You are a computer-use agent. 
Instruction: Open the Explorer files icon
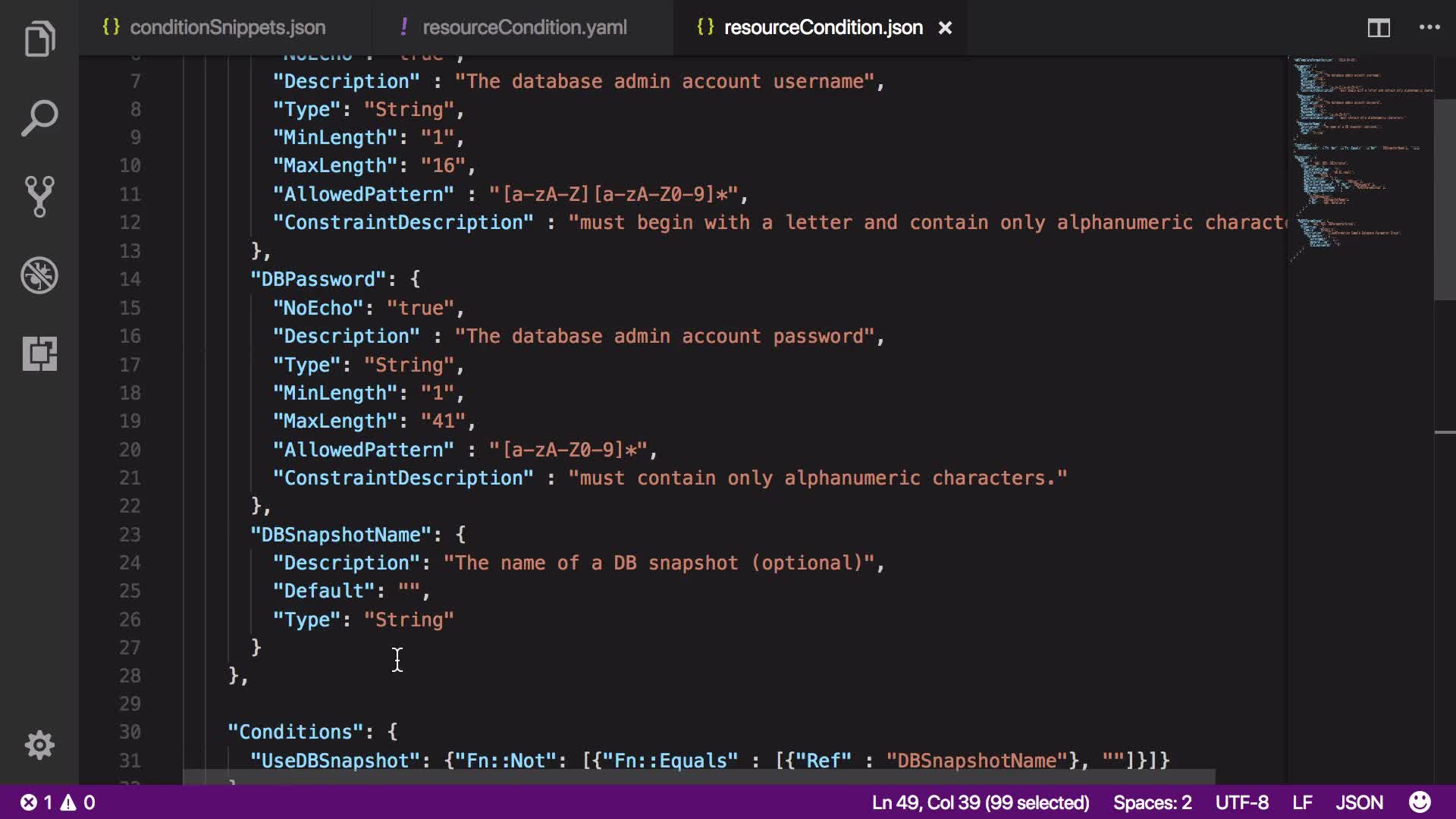pyautogui.click(x=39, y=39)
